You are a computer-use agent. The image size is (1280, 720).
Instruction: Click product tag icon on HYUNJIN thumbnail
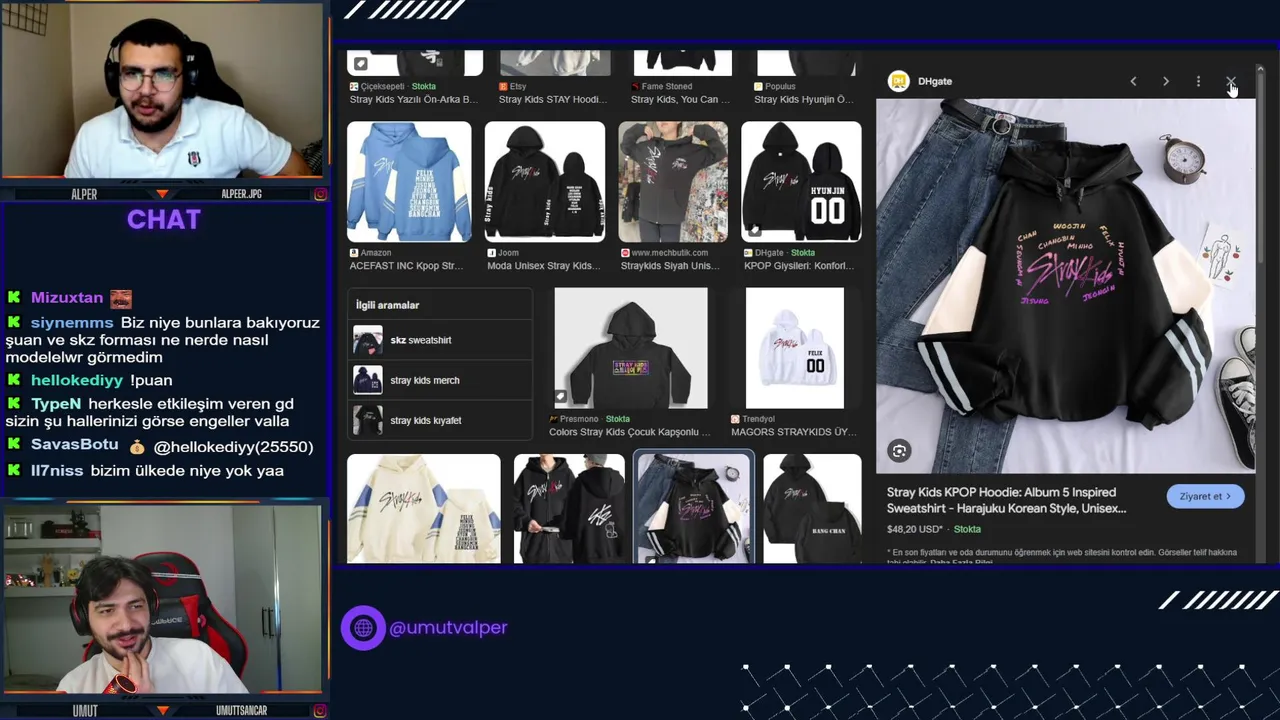point(754,229)
